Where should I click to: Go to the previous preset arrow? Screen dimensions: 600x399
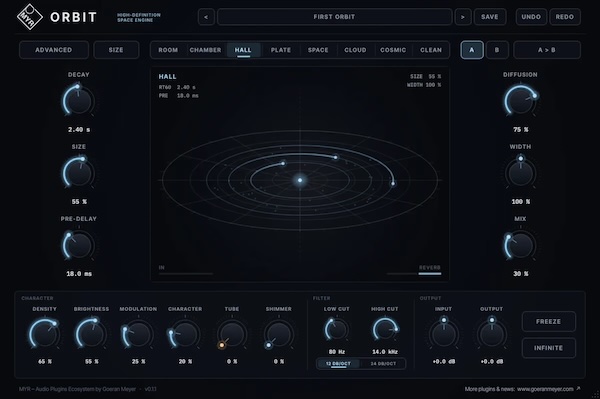206,17
